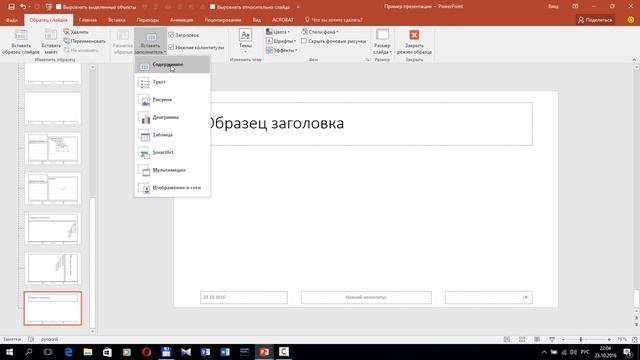Uncheck the Заголовок checkbox

[x=171, y=35]
